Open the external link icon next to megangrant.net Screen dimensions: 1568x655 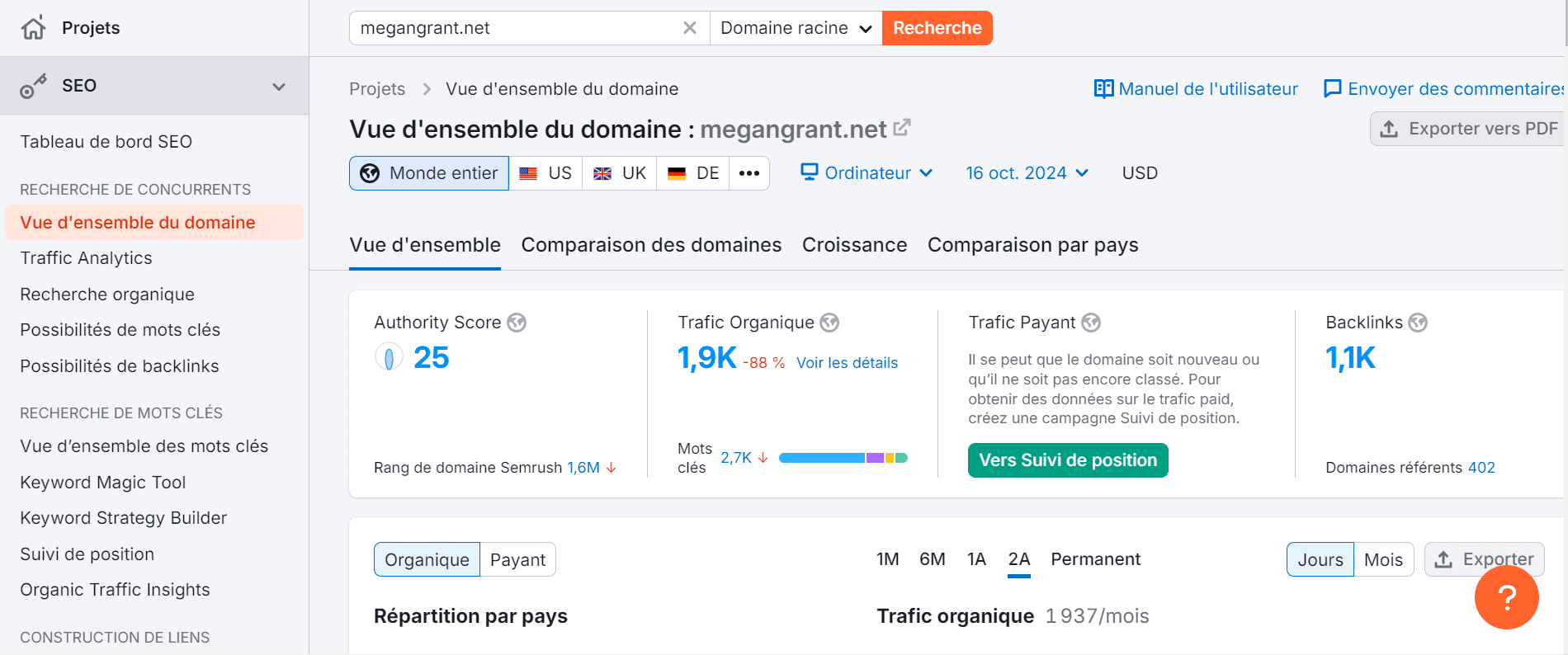point(902,128)
